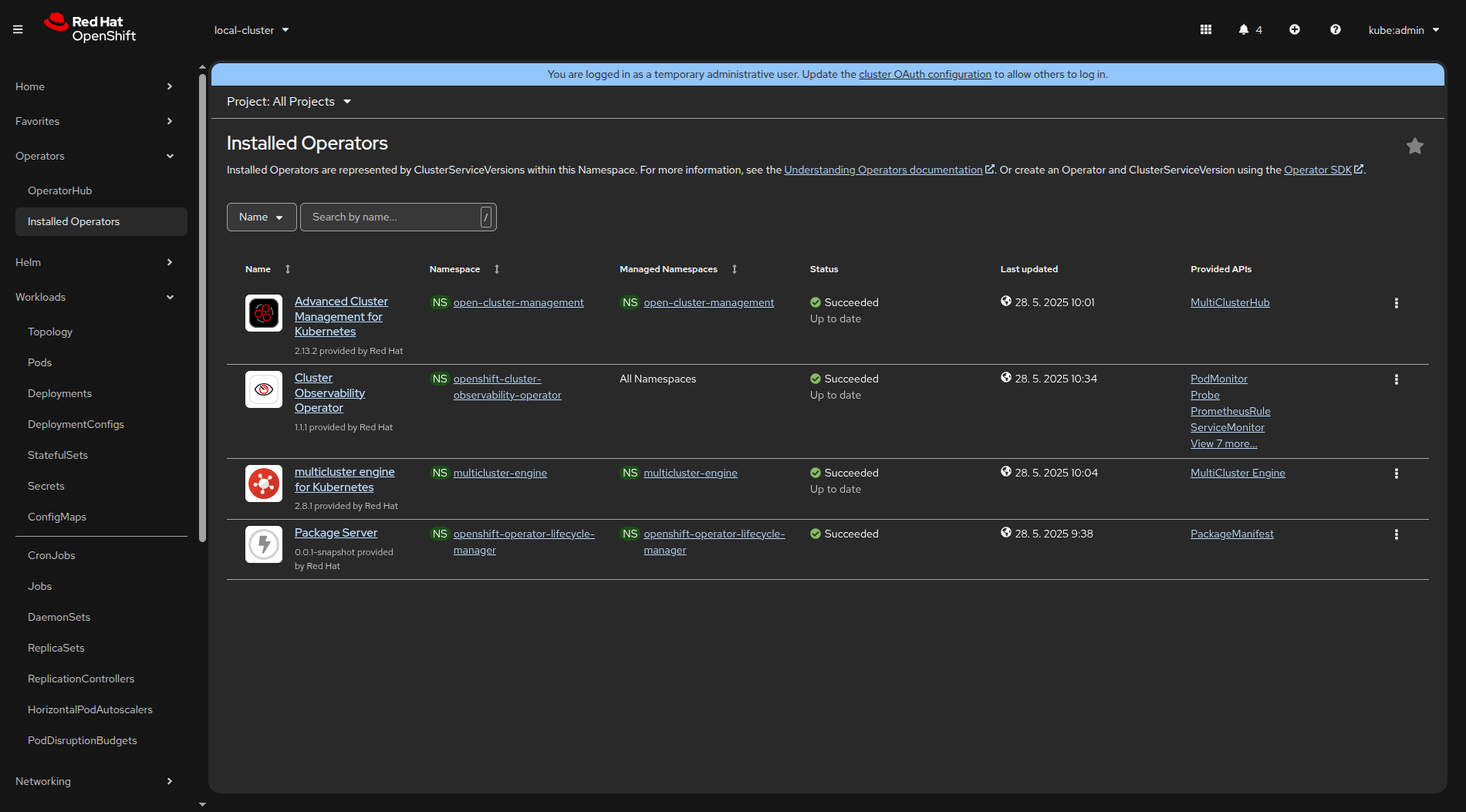Add Installed Operators page to favorites
Image resolution: width=1466 pixels, height=812 pixels.
tap(1414, 147)
